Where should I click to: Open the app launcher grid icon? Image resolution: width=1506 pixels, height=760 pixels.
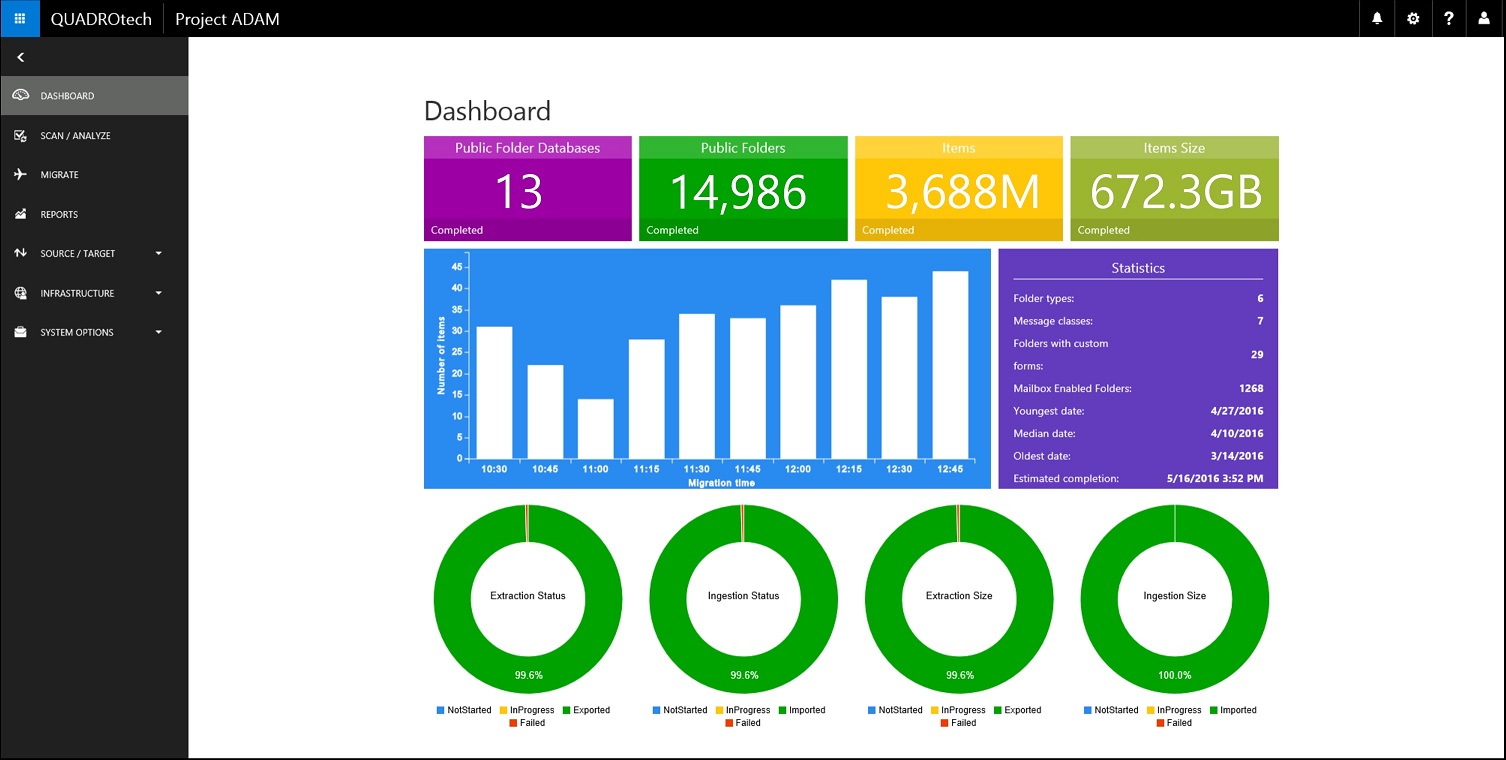20,18
